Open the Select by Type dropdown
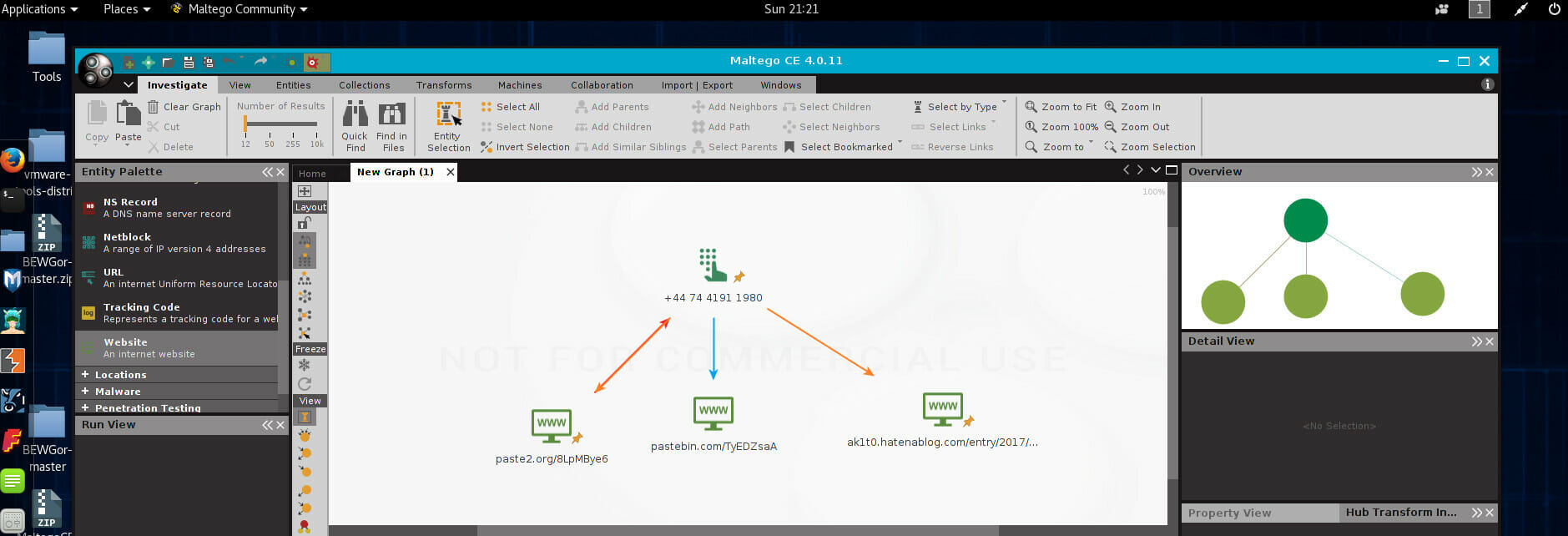Image resolution: width=1568 pixels, height=536 pixels. coord(1004,103)
